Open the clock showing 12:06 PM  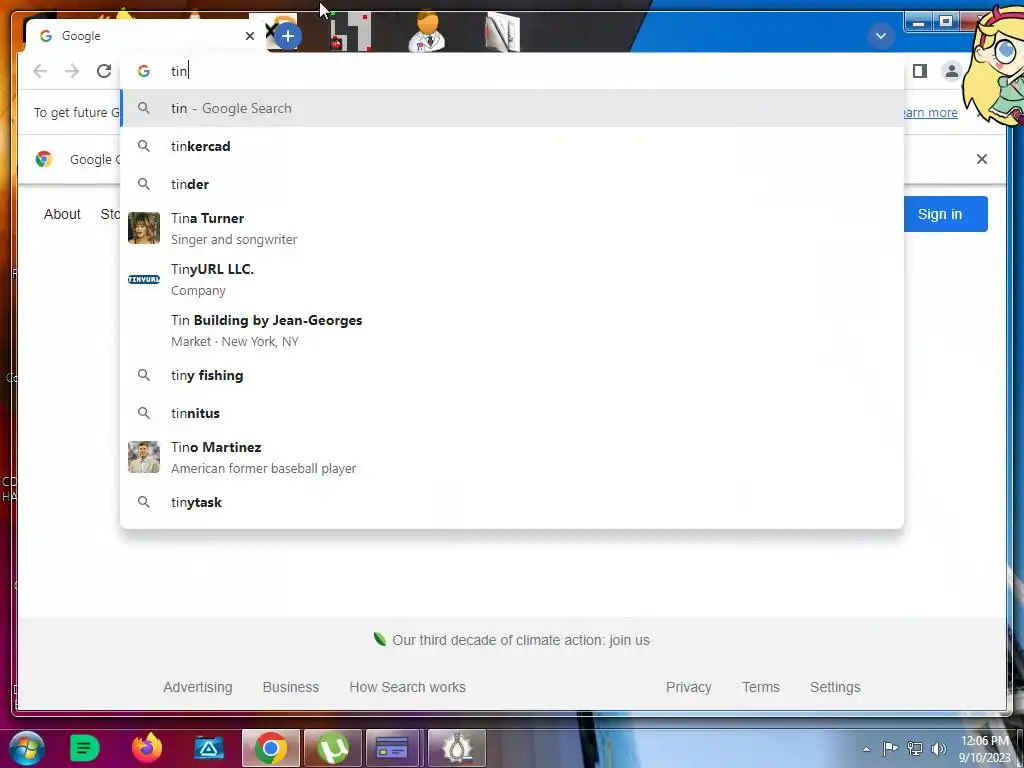pyautogui.click(x=984, y=749)
